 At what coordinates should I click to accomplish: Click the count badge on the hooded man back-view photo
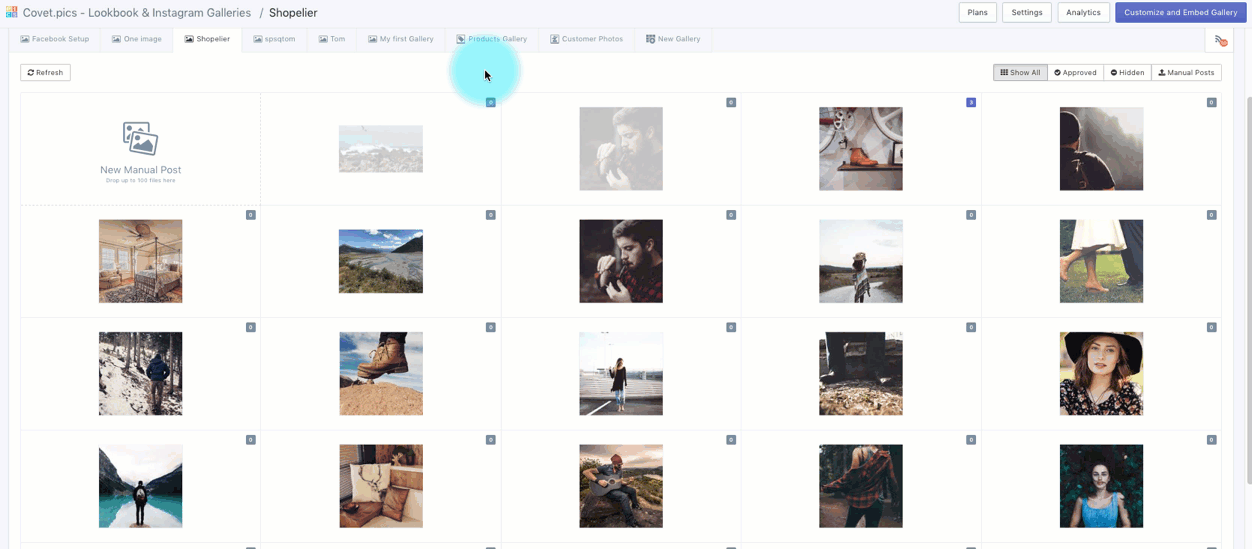tap(1211, 102)
